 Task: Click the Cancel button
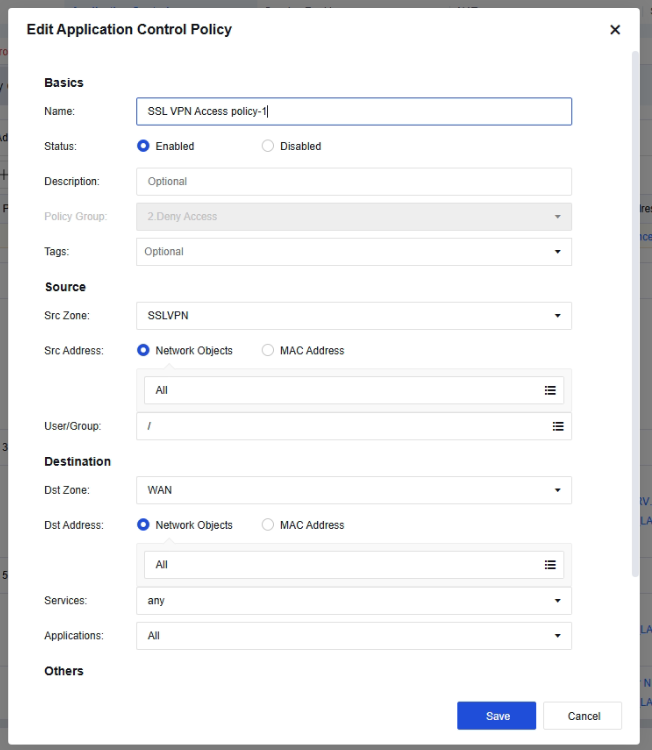click(583, 716)
